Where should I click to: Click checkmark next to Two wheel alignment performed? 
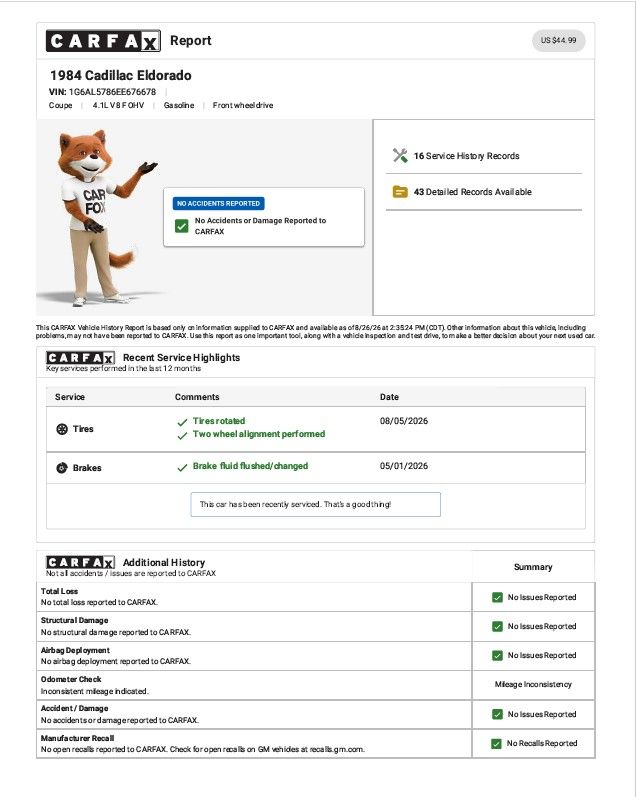(182, 435)
